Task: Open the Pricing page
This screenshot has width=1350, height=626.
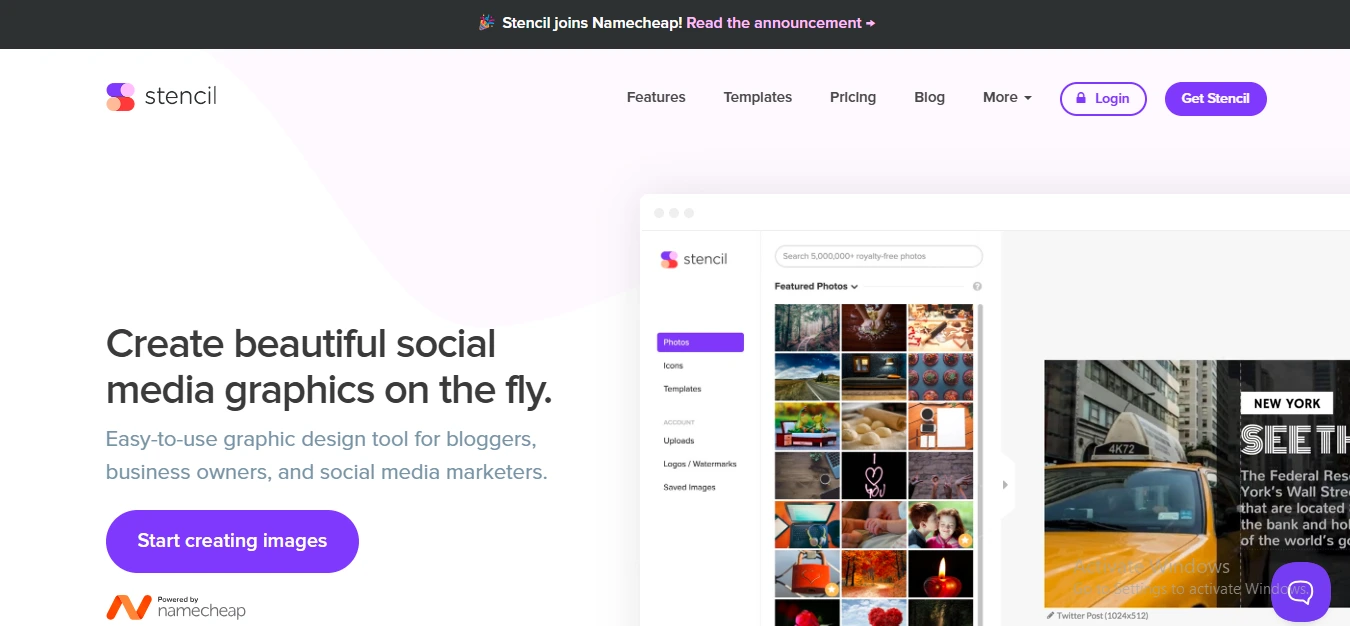Action: click(x=853, y=97)
